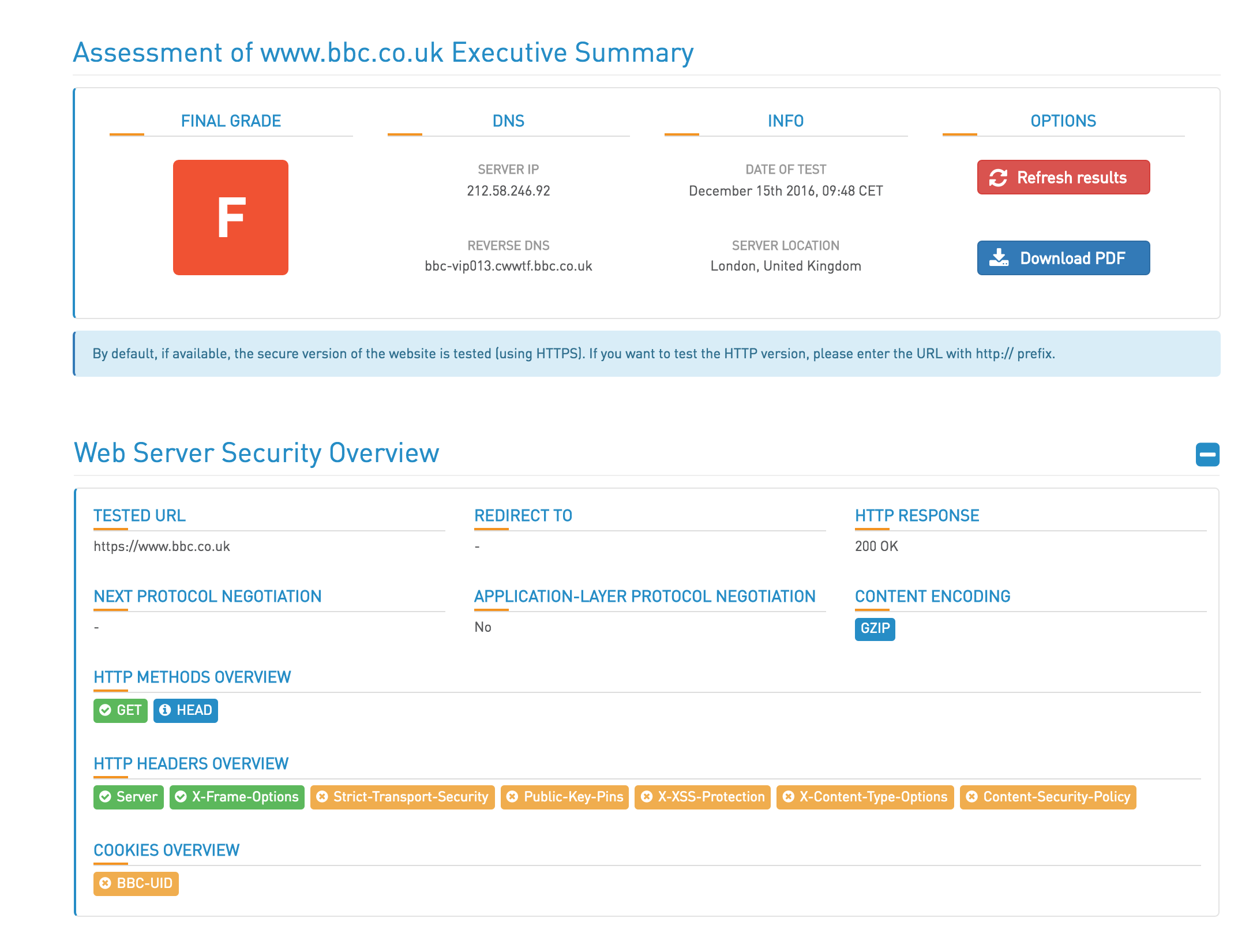Click the REDIRECT TO heading
The width and height of the screenshot is (1238, 952).
[x=523, y=516]
